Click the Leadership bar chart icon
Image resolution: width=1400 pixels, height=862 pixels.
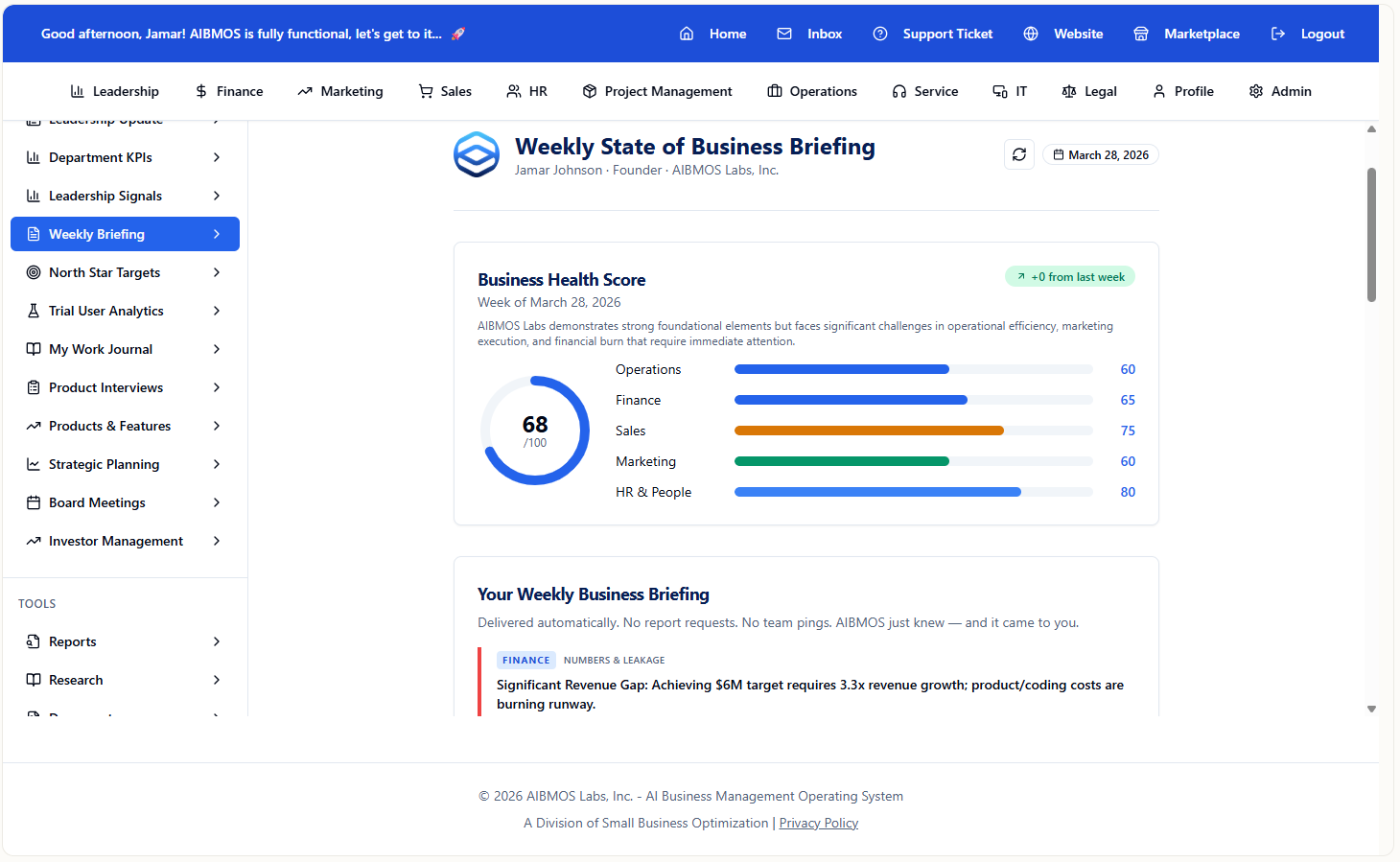78,91
